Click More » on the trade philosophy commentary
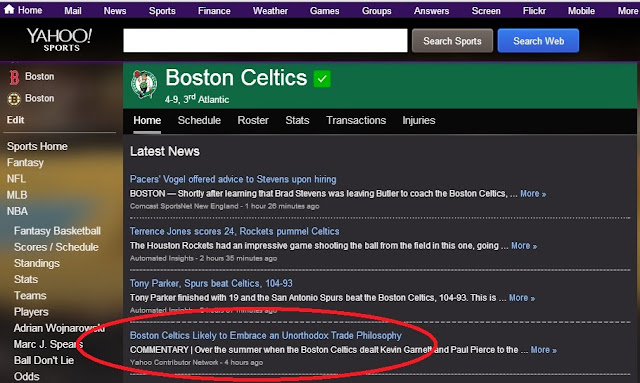Image resolution: width=640 pixels, height=383 pixels. pyautogui.click(x=544, y=350)
